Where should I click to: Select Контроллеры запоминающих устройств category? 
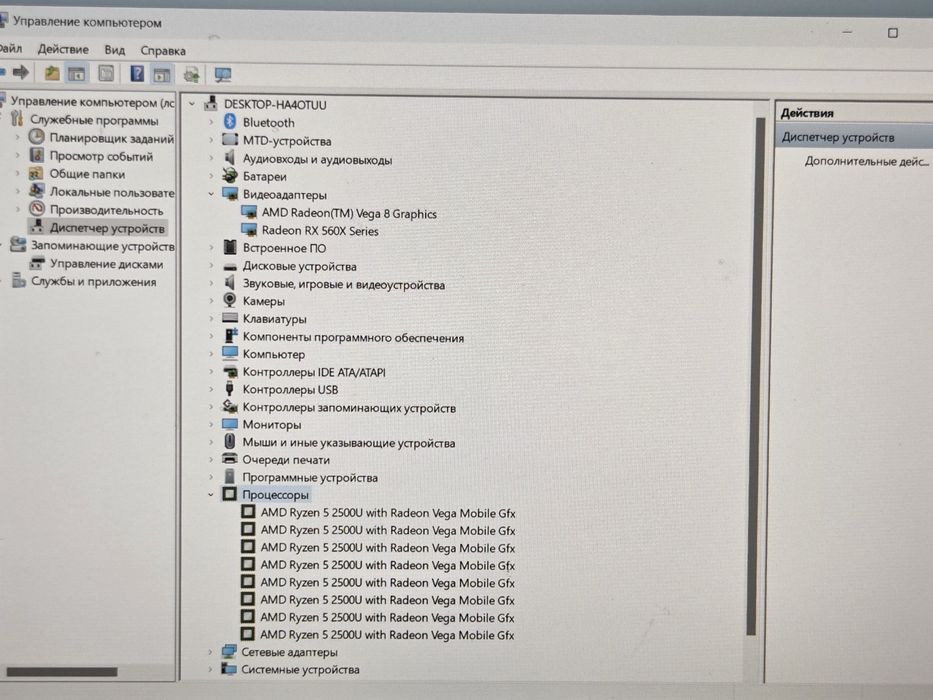[x=349, y=408]
